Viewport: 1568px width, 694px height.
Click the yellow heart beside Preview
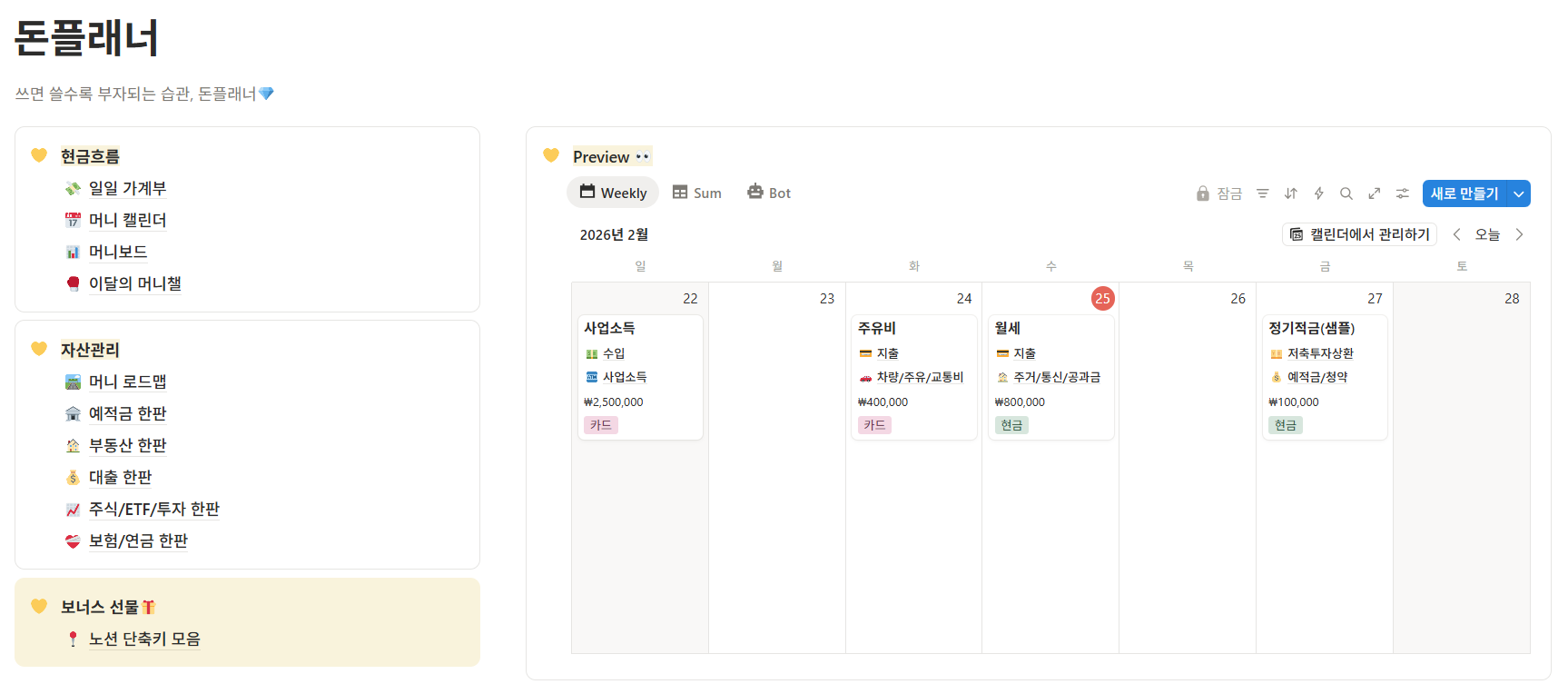551,155
